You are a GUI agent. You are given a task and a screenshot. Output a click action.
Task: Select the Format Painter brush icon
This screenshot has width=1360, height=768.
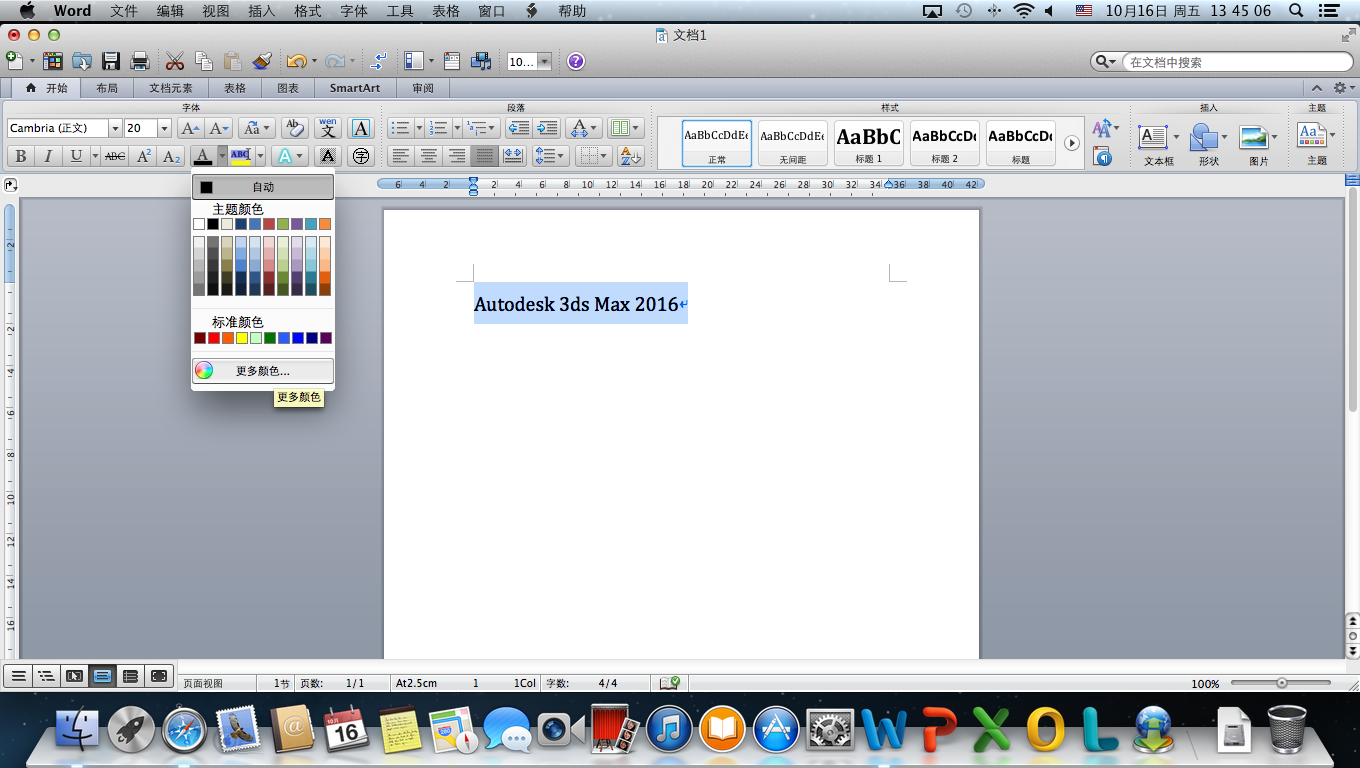click(261, 61)
